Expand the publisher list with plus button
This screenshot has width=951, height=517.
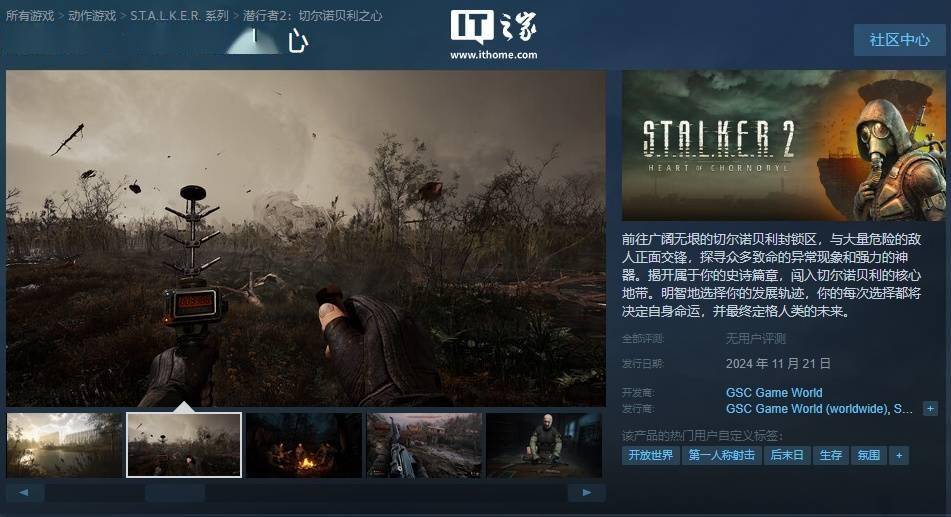(930, 409)
